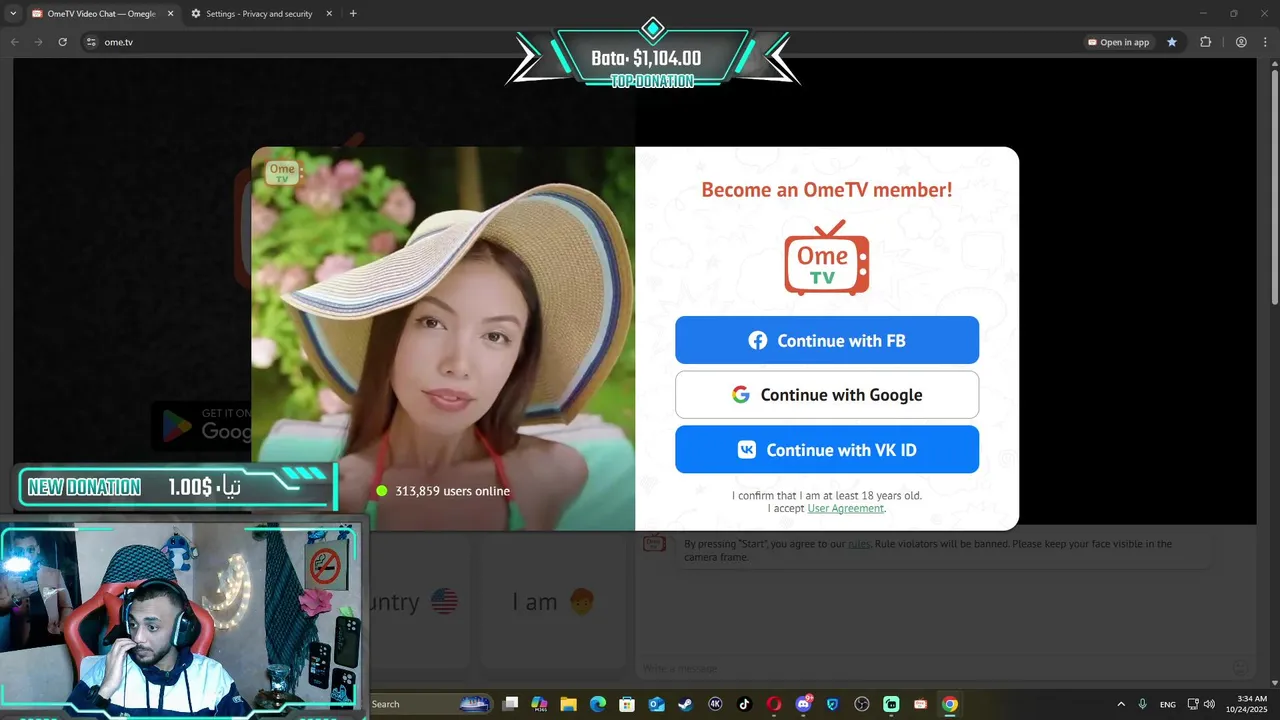Launch Microsoft Edge from taskbar
Screen dimensions: 1280x720
598,704
